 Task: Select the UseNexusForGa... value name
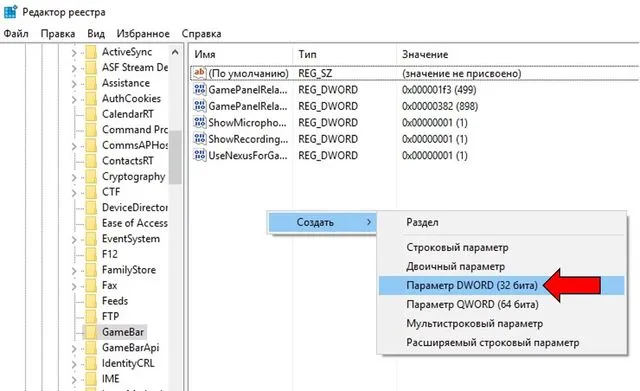coord(248,156)
